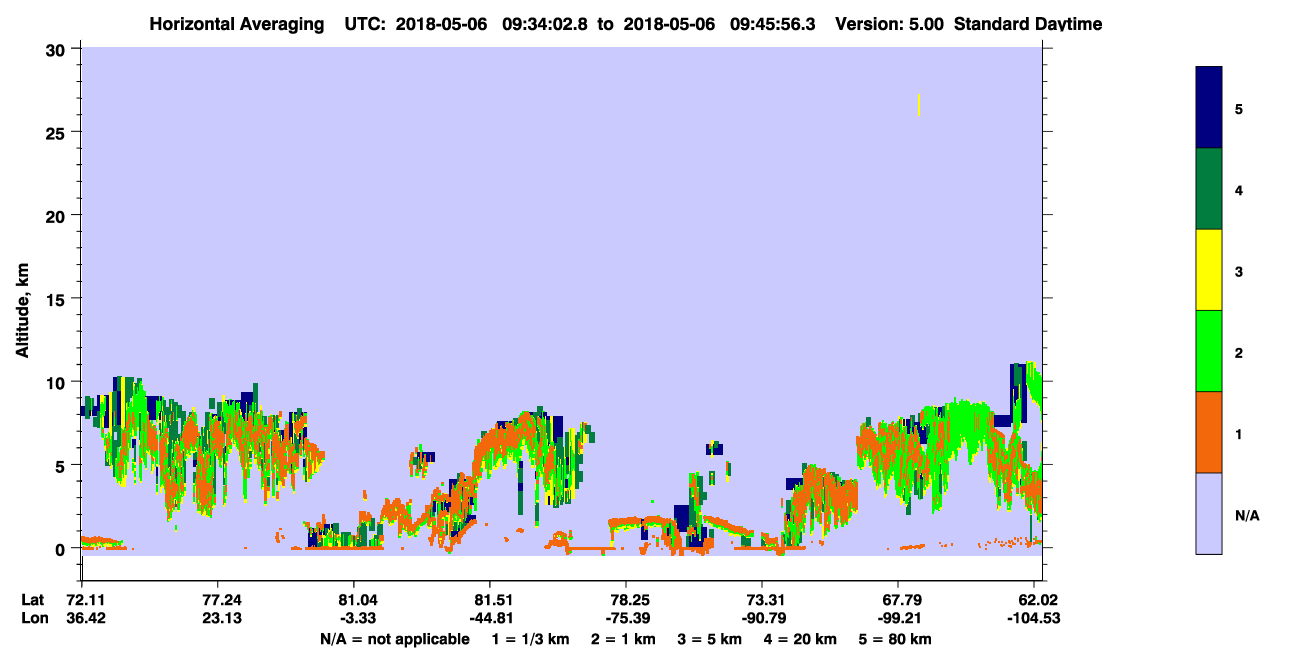Click the colorbar label '5'
Viewport: 1300px width, 667px height.
(1239, 108)
